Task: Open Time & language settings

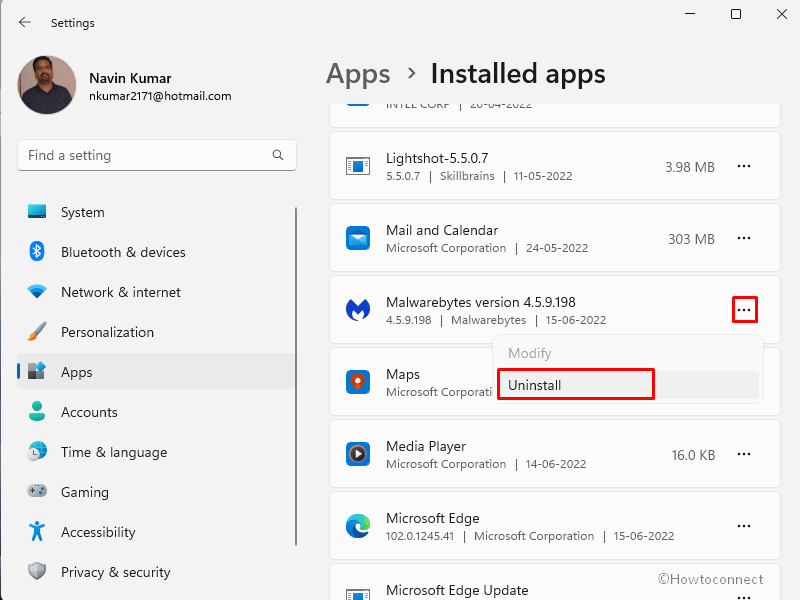Action: [156, 452]
